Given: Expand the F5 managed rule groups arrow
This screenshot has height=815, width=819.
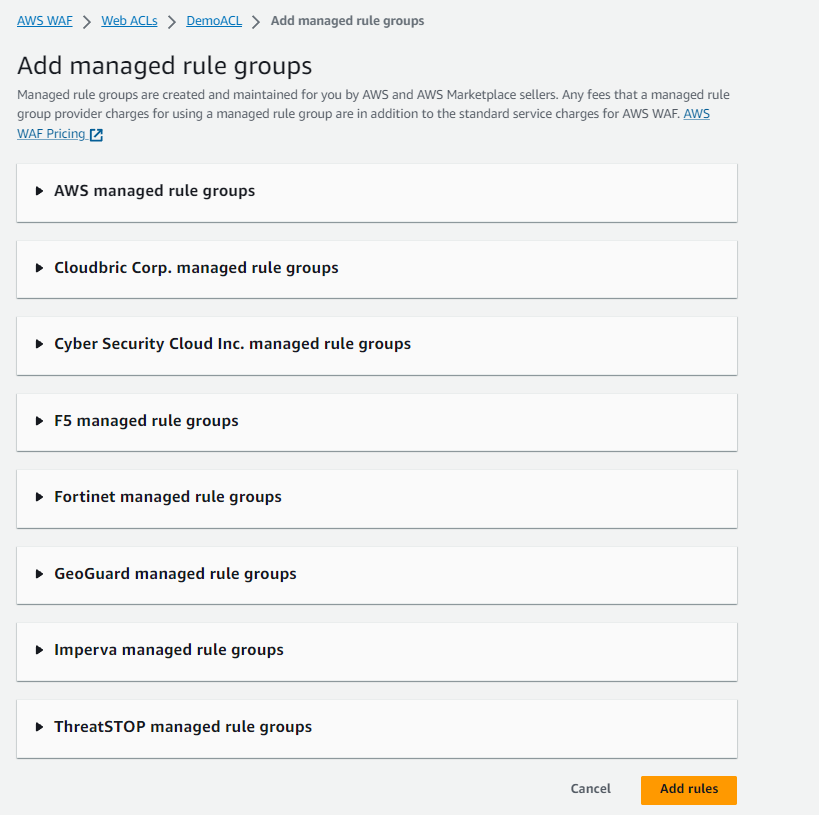Looking at the screenshot, I should [39, 421].
